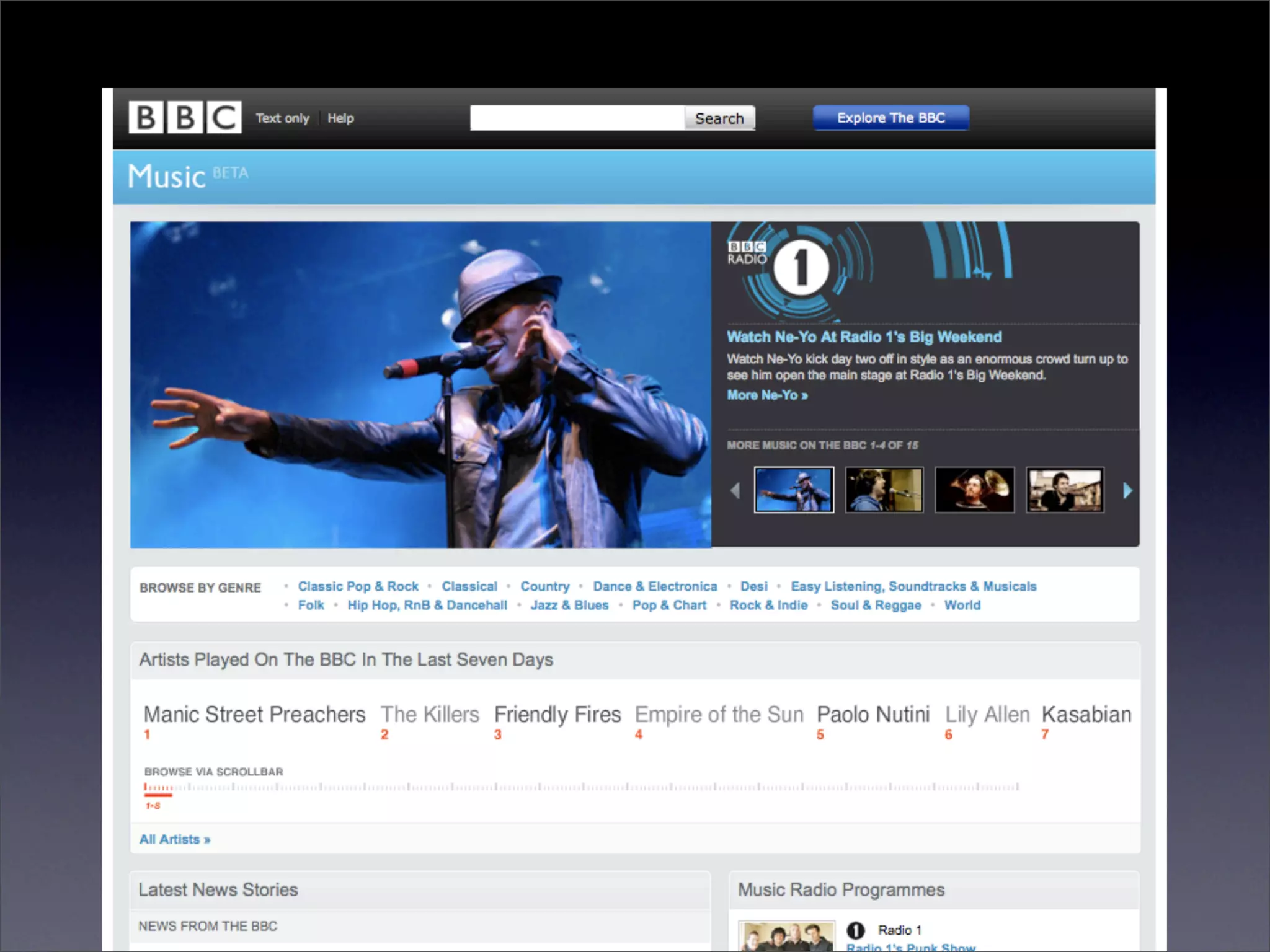Open the All Artists link

coord(175,839)
